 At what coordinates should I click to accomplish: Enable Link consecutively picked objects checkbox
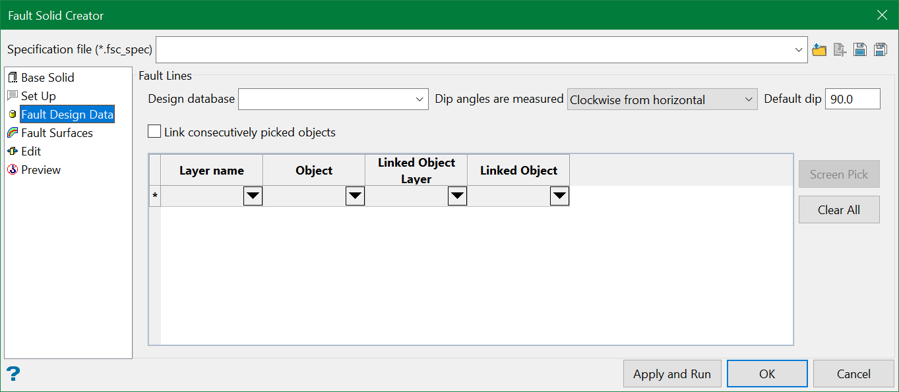(x=154, y=132)
